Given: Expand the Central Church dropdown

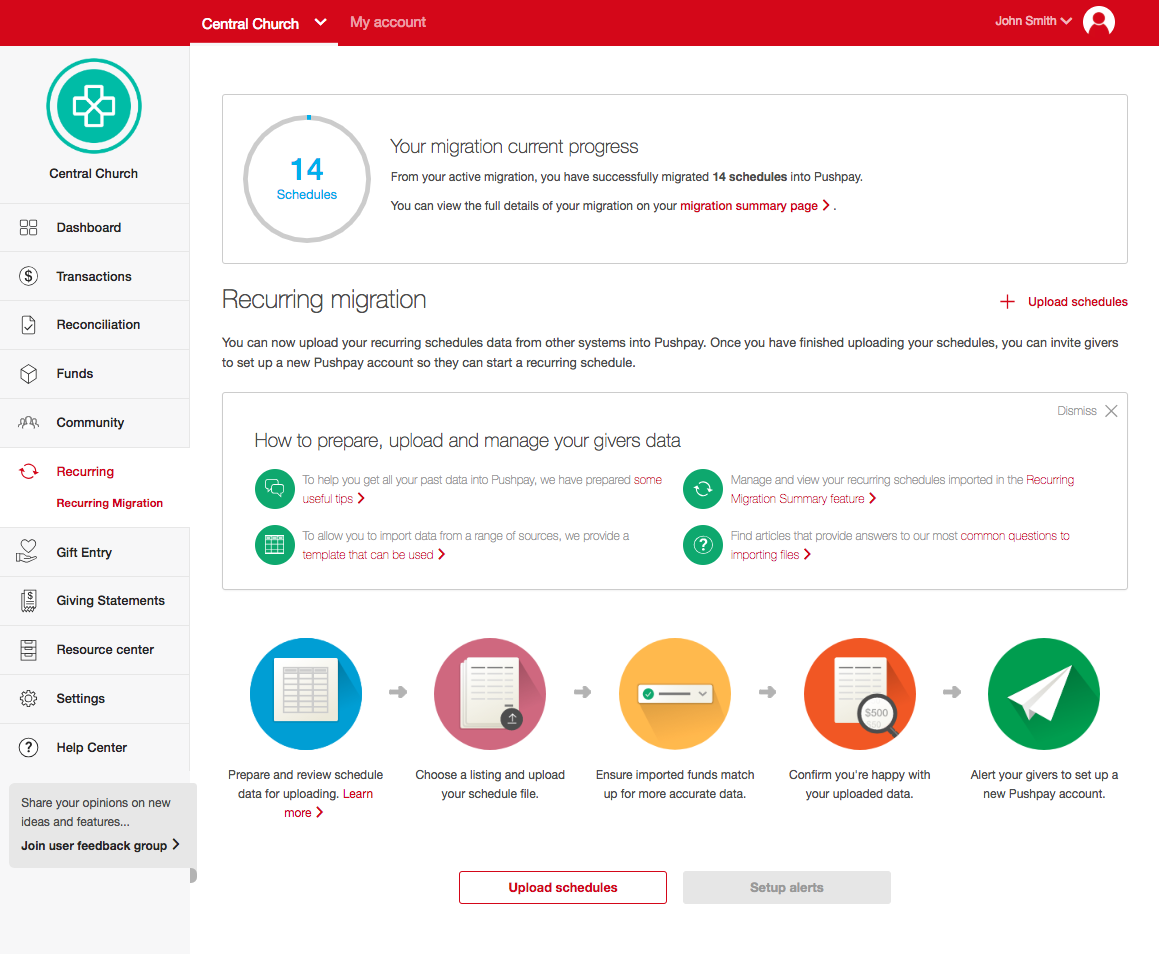Looking at the screenshot, I should click(x=319, y=22).
